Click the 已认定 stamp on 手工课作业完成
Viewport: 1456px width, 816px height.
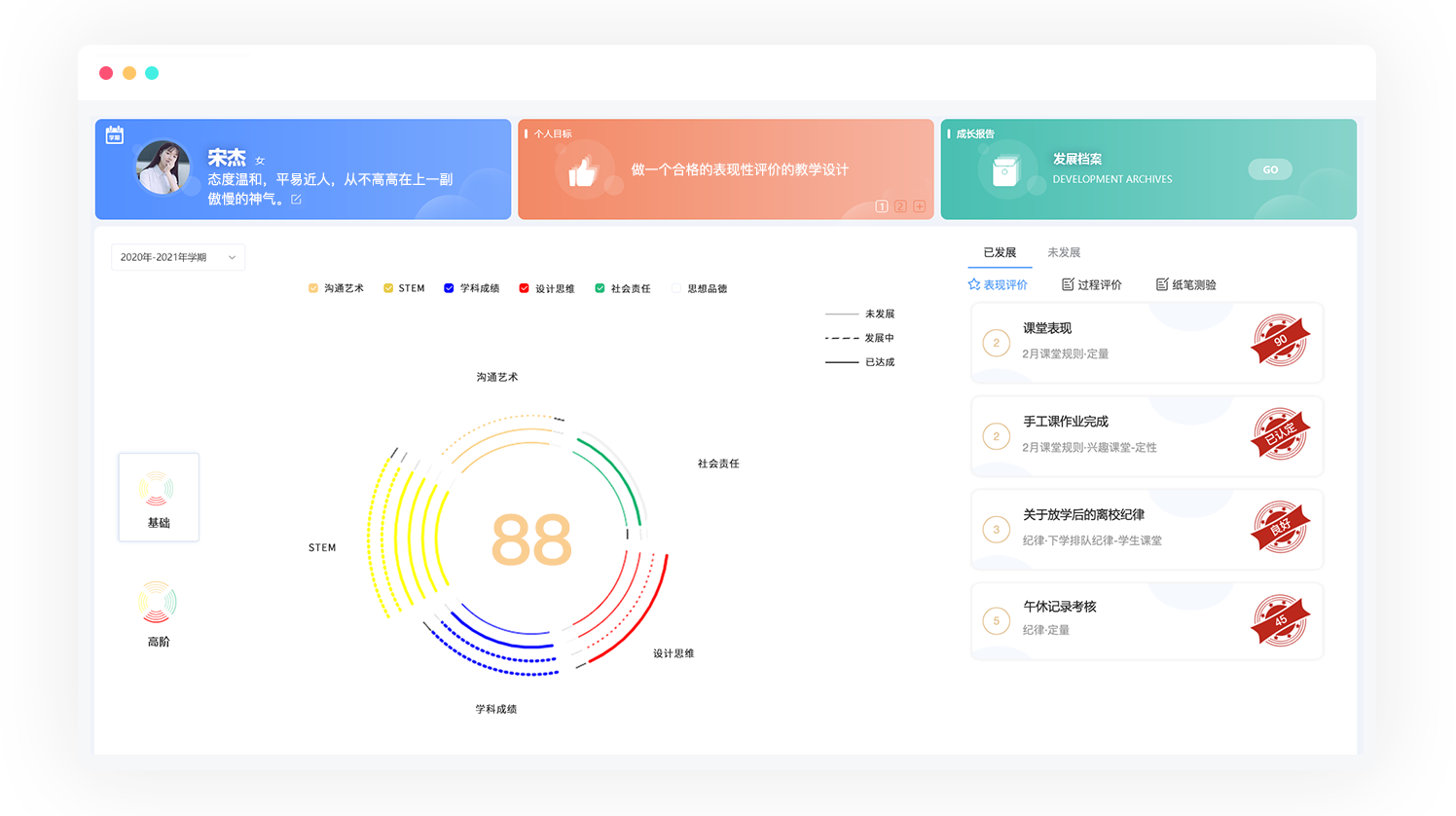click(1280, 434)
